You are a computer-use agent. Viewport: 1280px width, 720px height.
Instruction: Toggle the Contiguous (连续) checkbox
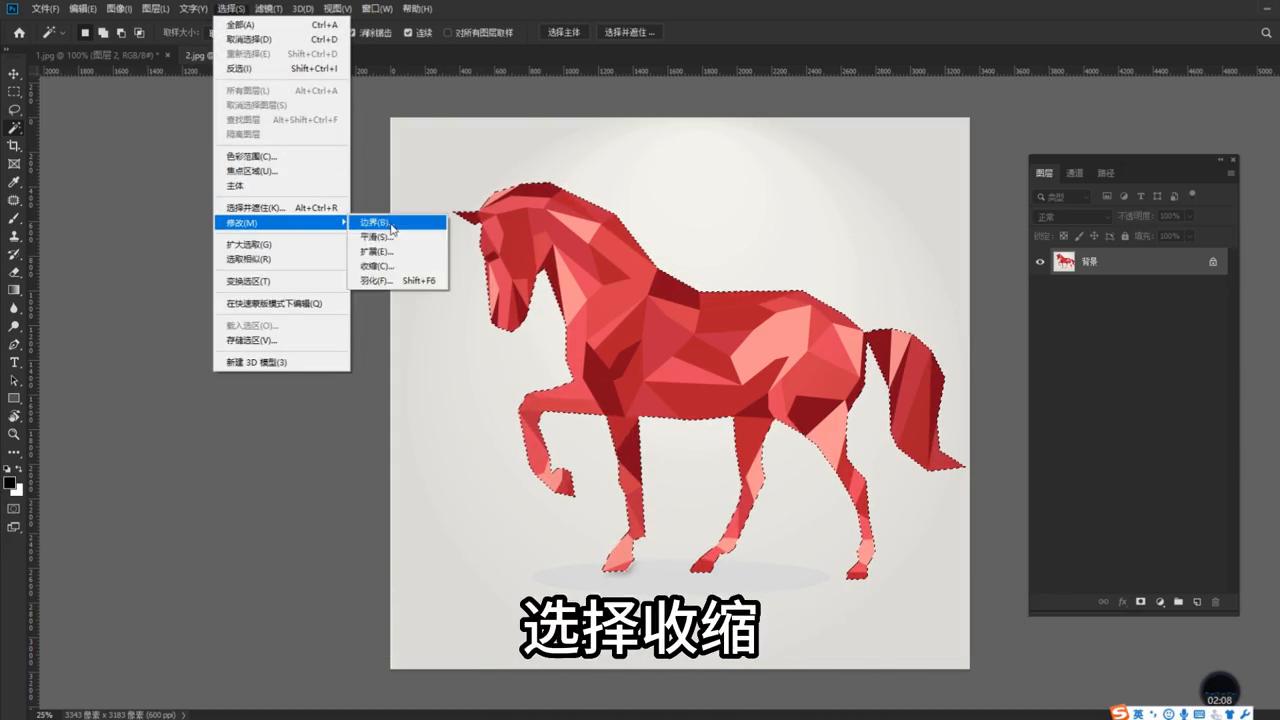tap(408, 33)
